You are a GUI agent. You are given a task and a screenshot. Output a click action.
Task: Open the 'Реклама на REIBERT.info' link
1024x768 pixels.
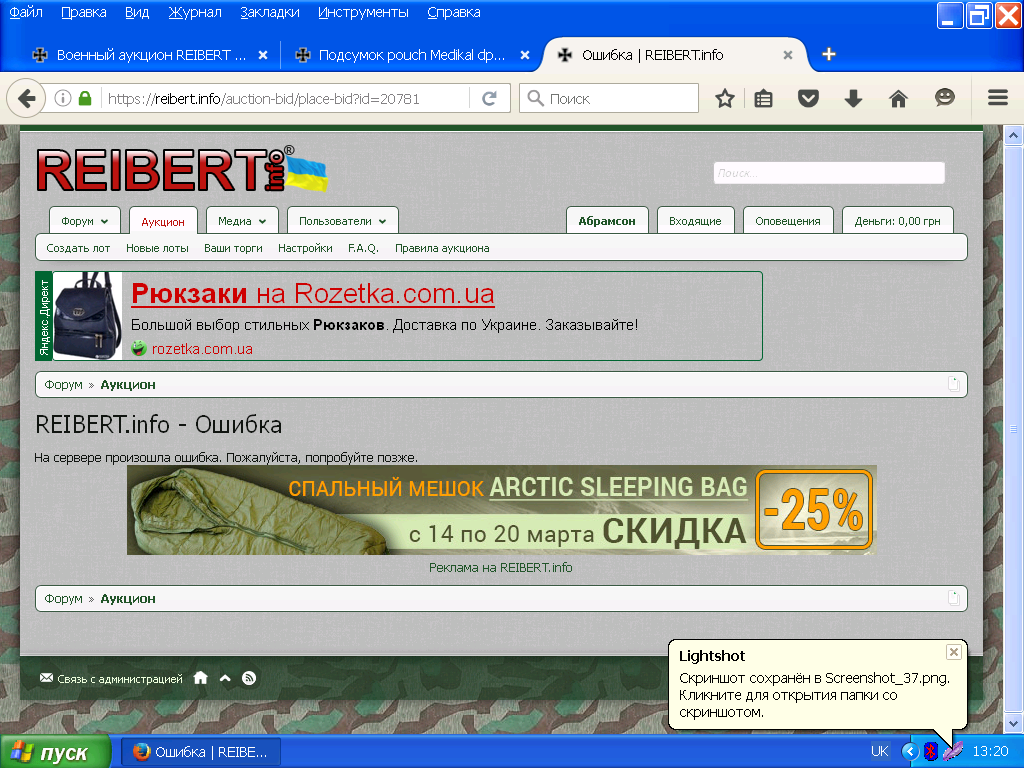[x=500, y=568]
